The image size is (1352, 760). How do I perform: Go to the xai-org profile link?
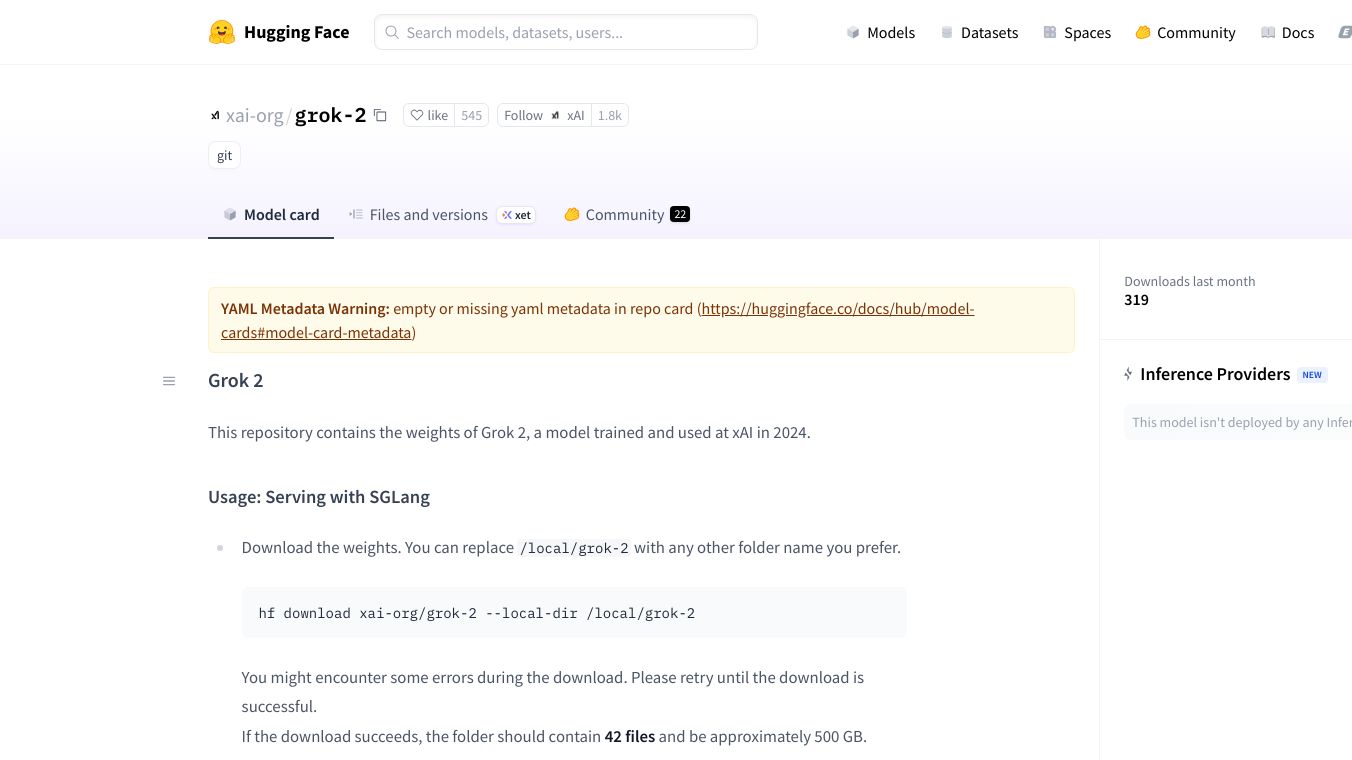click(x=254, y=116)
